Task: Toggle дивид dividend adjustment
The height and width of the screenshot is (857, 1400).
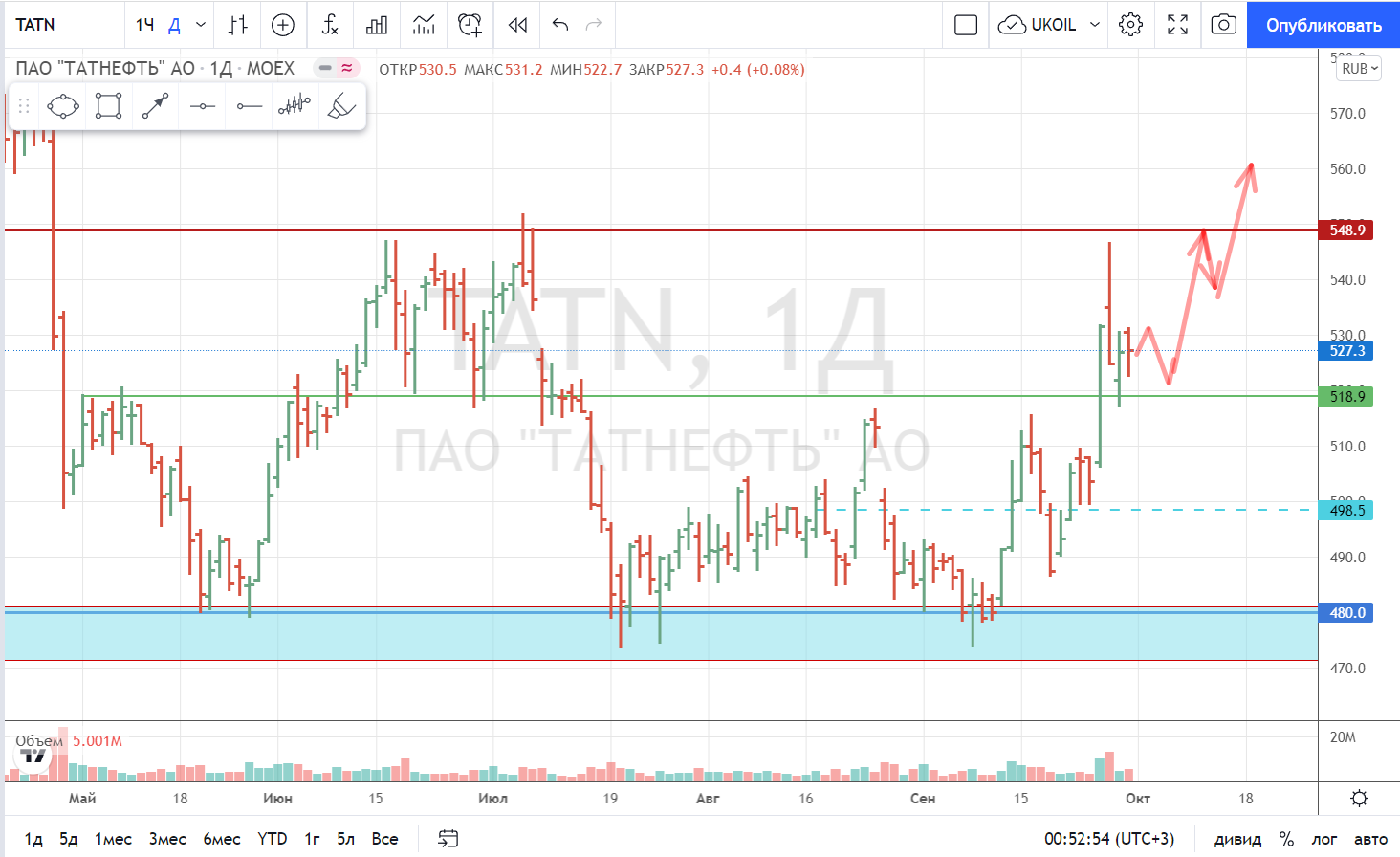Action: point(1237,839)
